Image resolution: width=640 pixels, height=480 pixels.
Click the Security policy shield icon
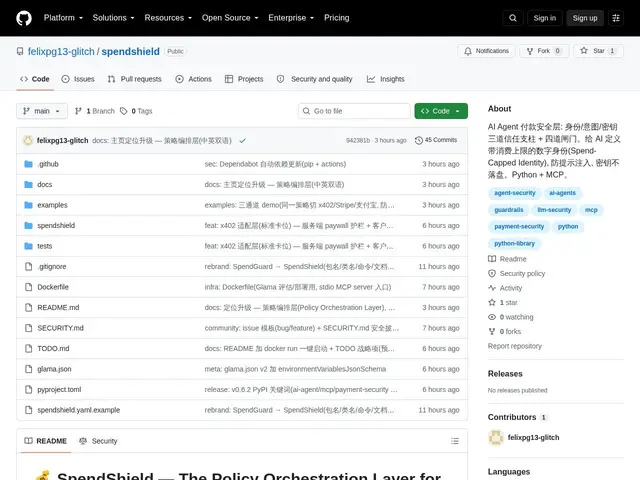tap(492, 273)
